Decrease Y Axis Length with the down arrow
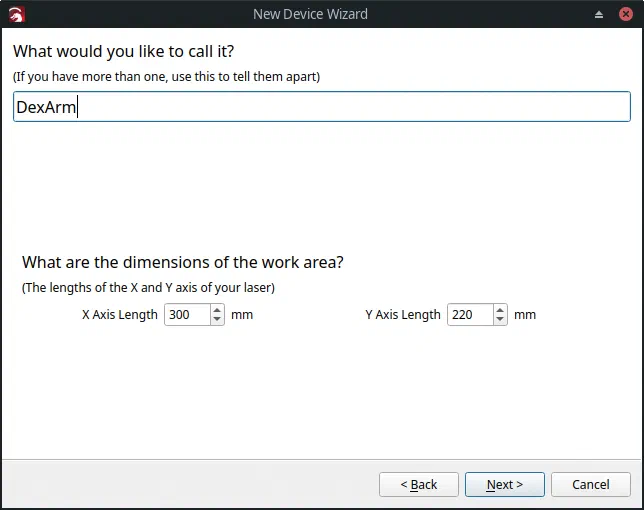This screenshot has width=644, height=510. click(x=500, y=319)
